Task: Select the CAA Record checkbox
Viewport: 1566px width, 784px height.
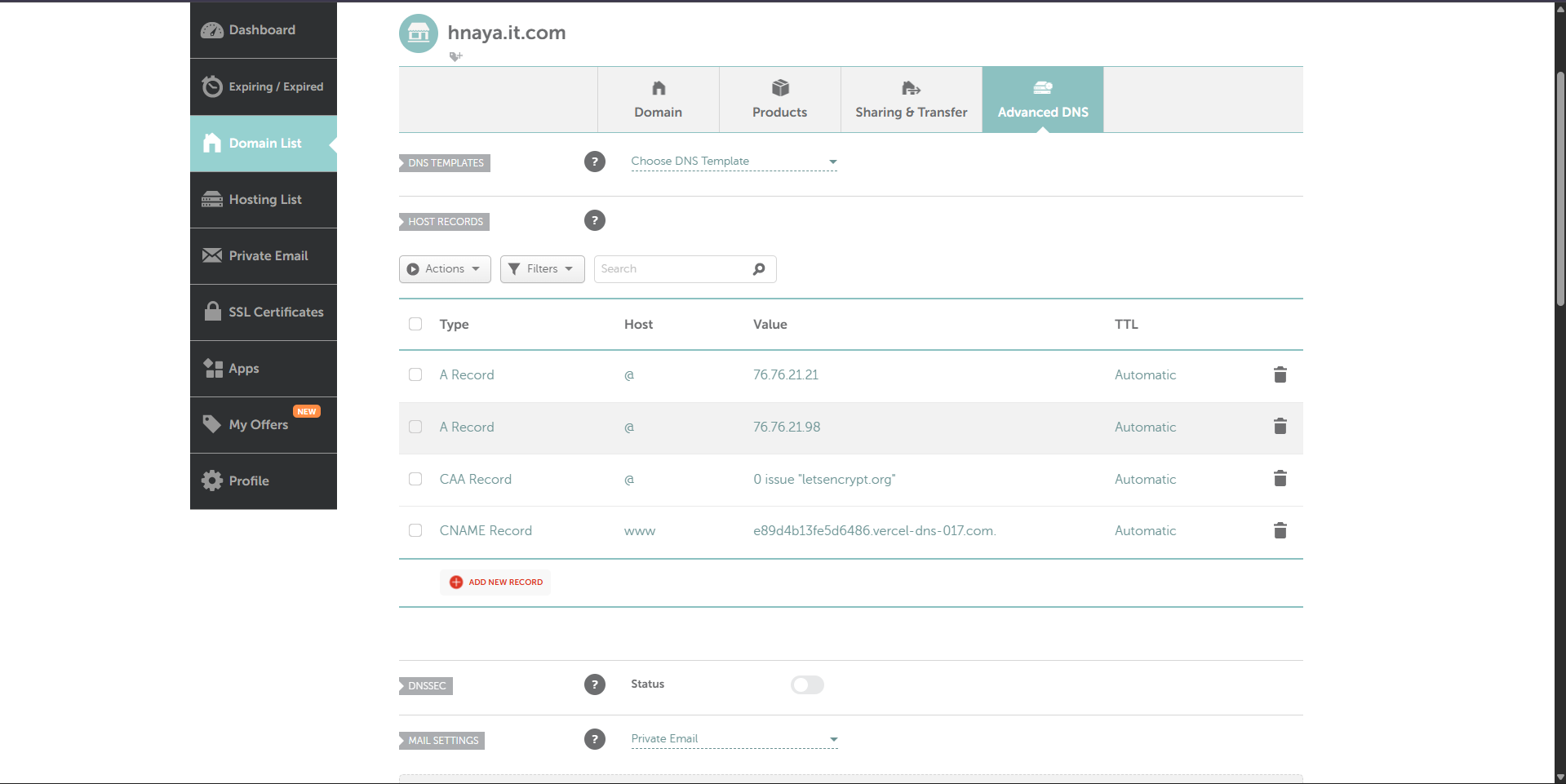Action: [x=415, y=479]
